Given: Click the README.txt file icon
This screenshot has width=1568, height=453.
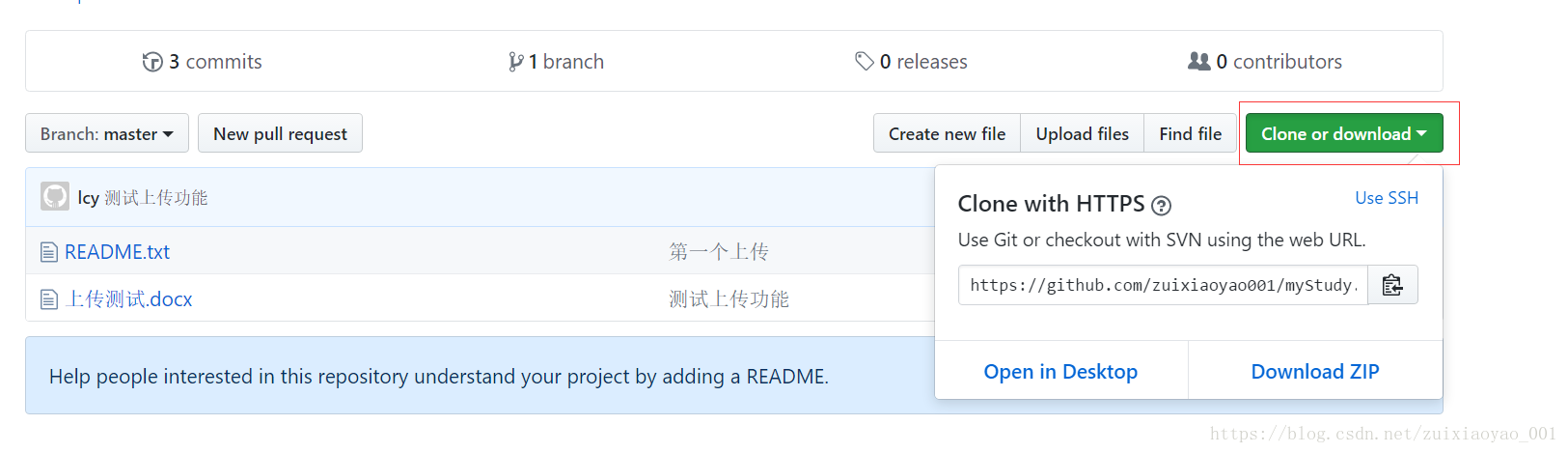Looking at the screenshot, I should pos(49,252).
